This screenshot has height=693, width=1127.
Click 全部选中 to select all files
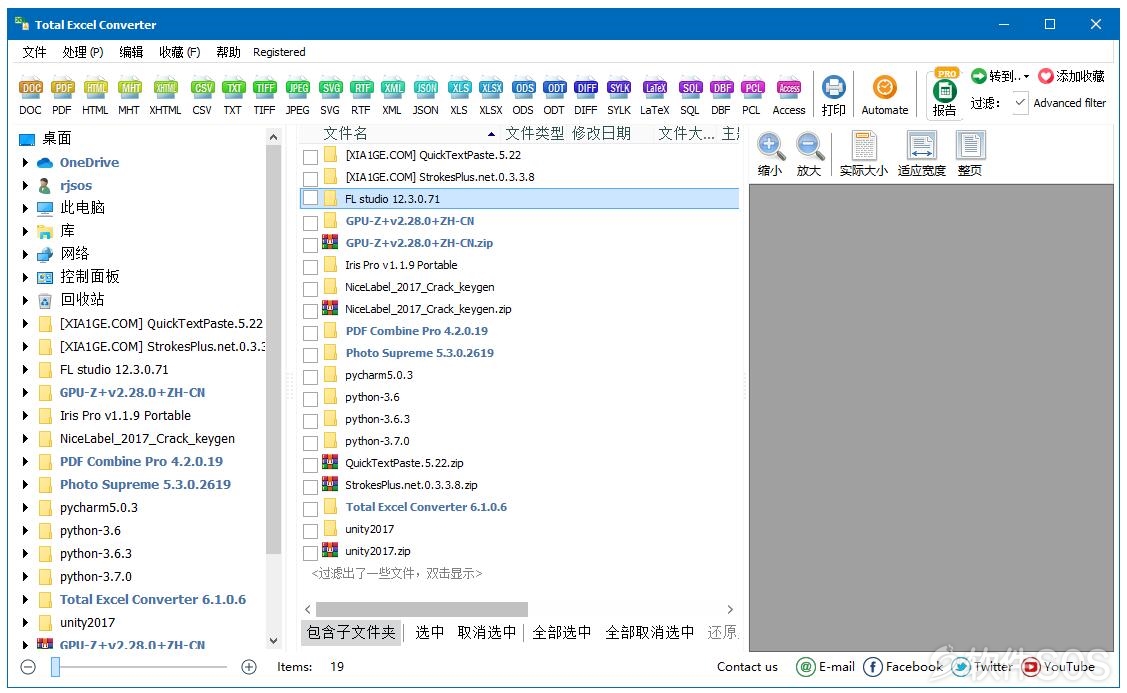[x=561, y=633]
